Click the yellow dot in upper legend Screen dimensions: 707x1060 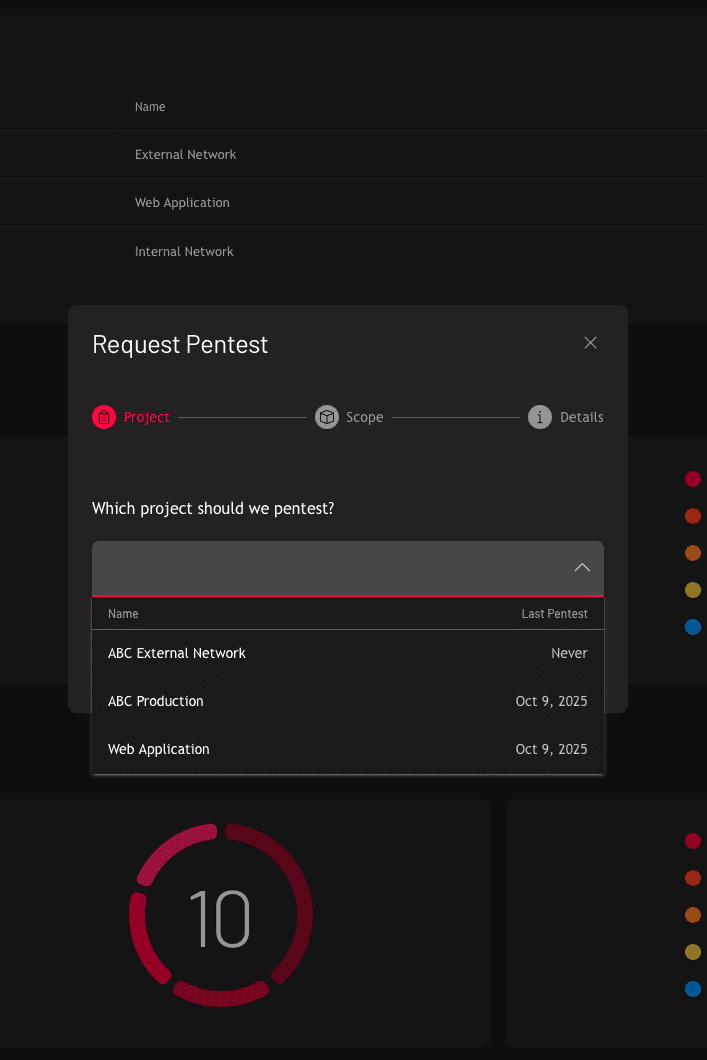(693, 590)
